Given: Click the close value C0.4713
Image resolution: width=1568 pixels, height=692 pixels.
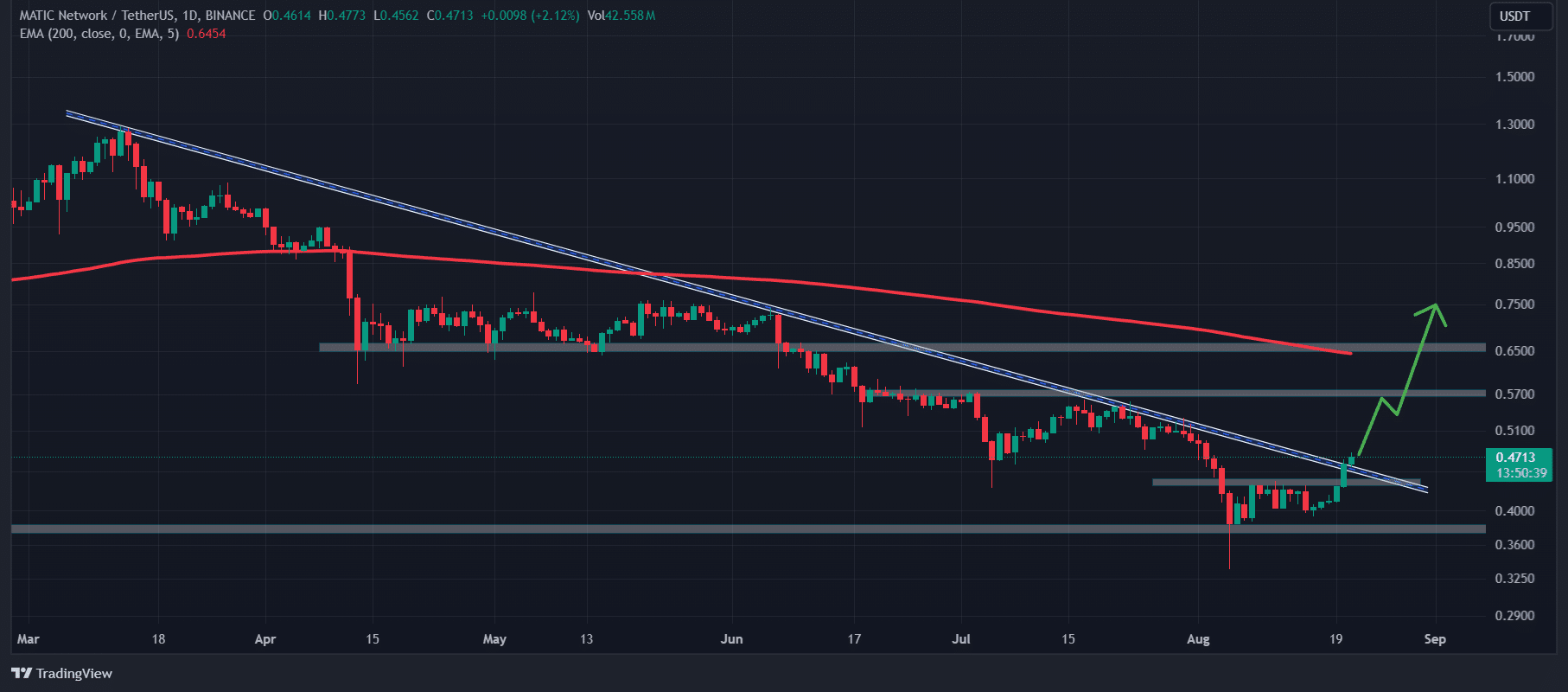Looking at the screenshot, I should coord(450,16).
